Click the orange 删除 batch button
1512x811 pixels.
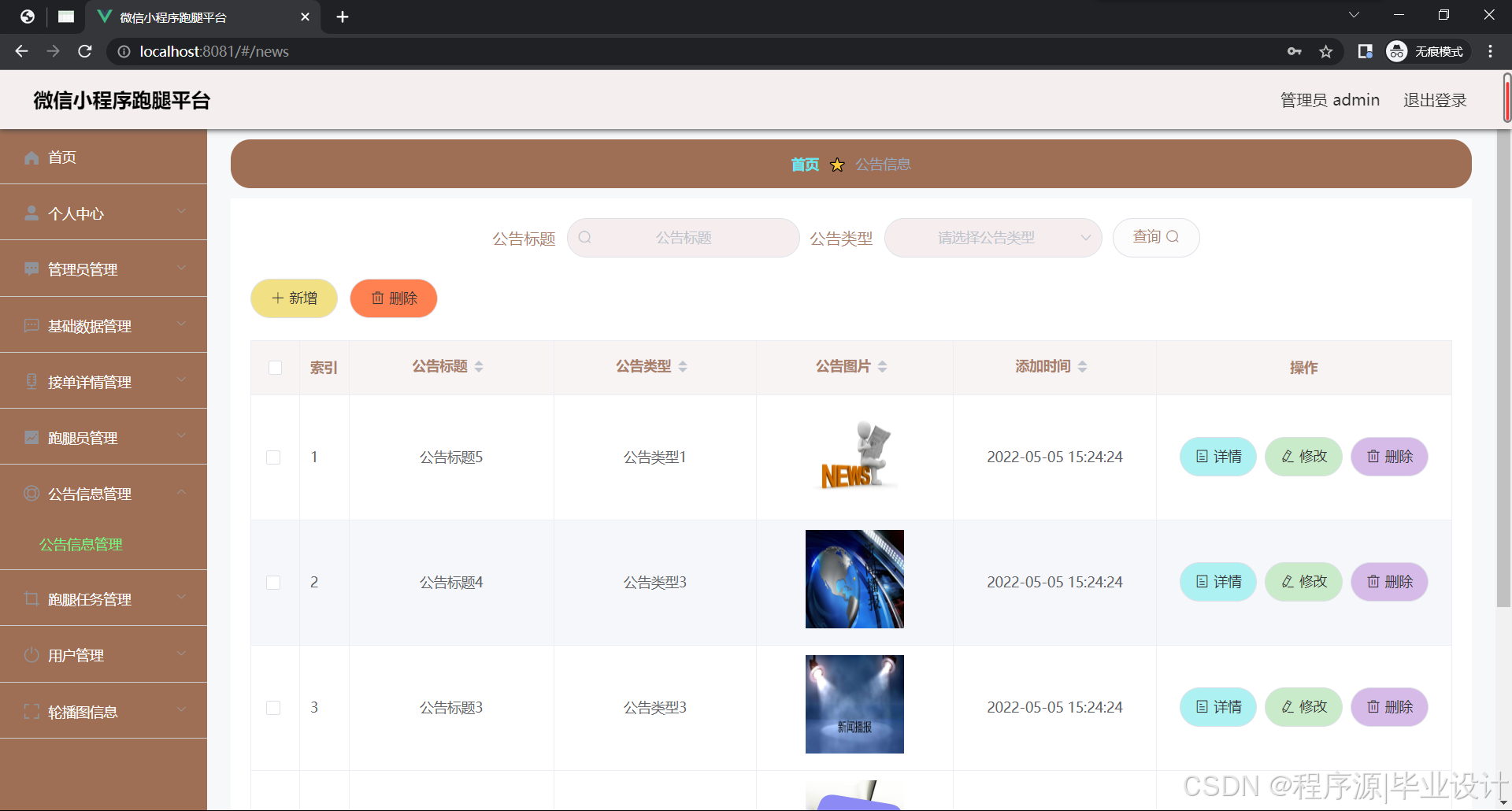[394, 298]
